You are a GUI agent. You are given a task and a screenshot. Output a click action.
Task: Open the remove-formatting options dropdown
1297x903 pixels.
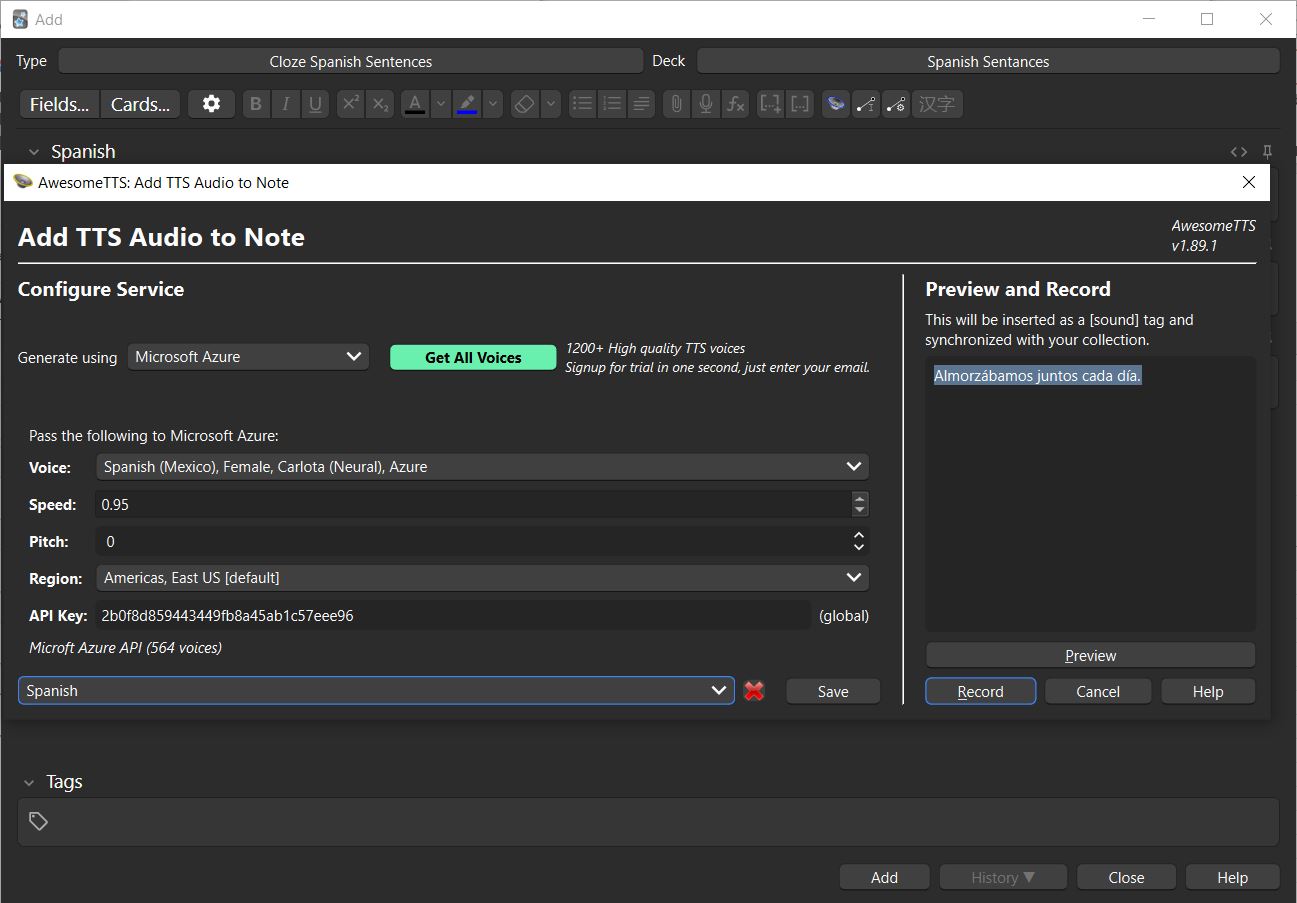(x=550, y=104)
